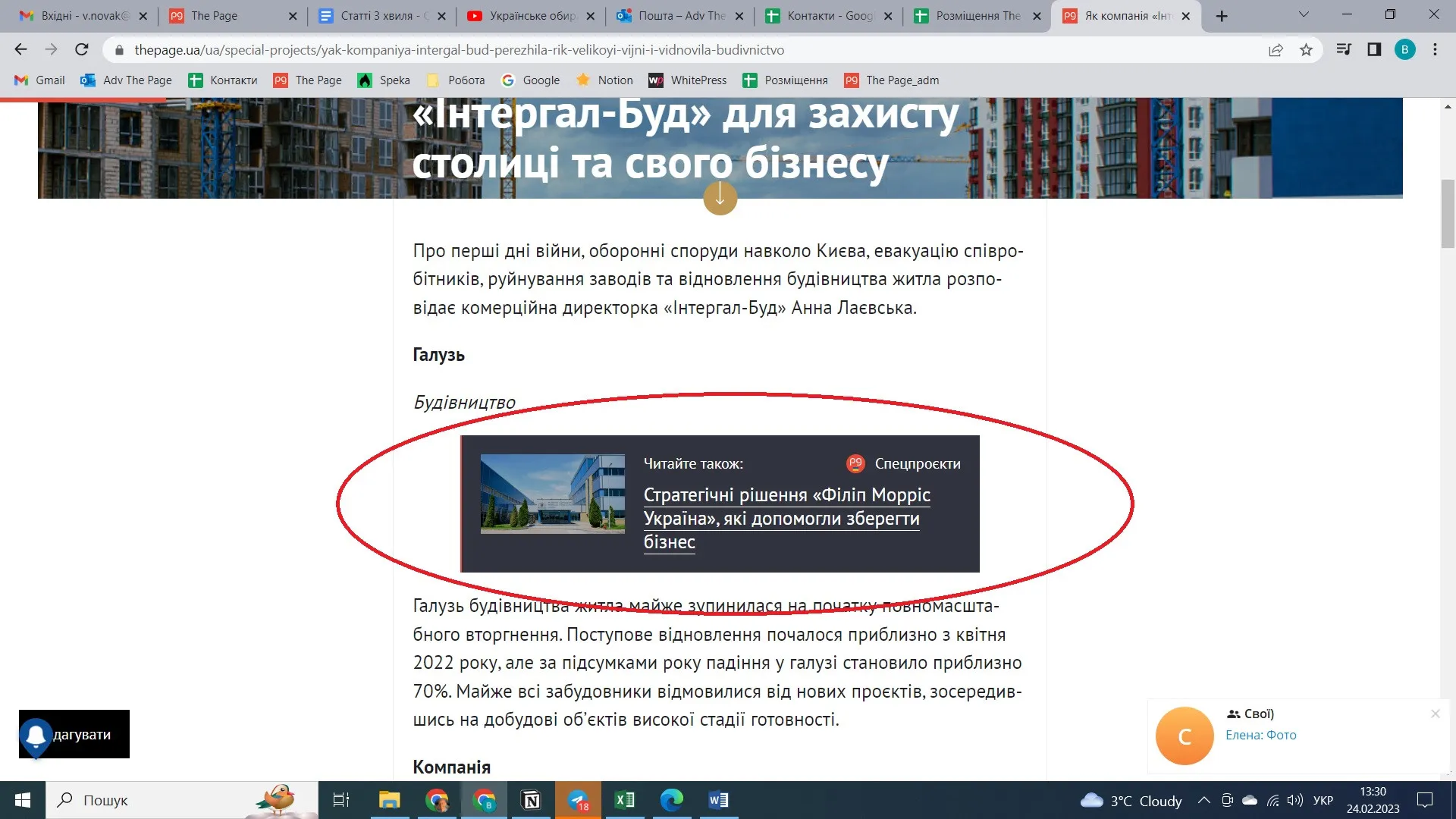
Task: Click the factory building thumbnail image
Action: click(x=552, y=494)
